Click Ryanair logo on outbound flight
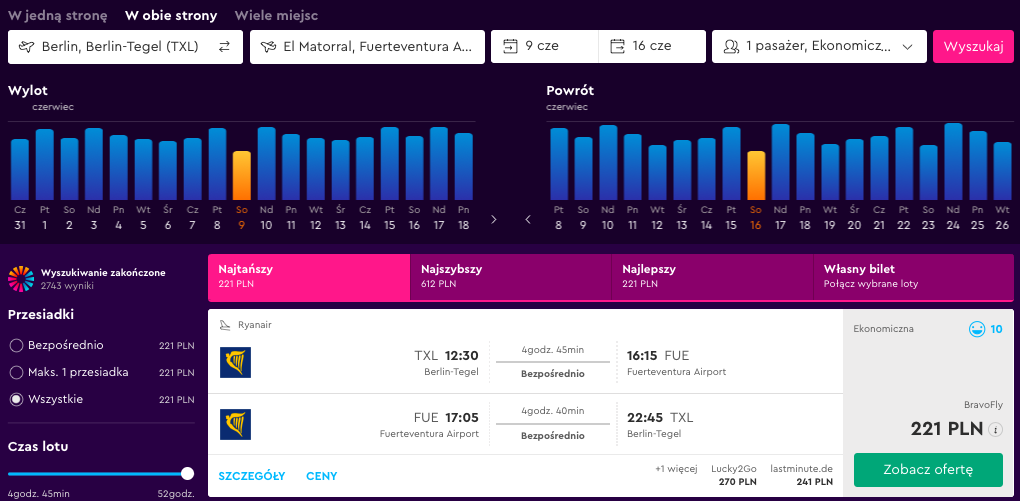The image size is (1020, 501). click(x=235, y=362)
